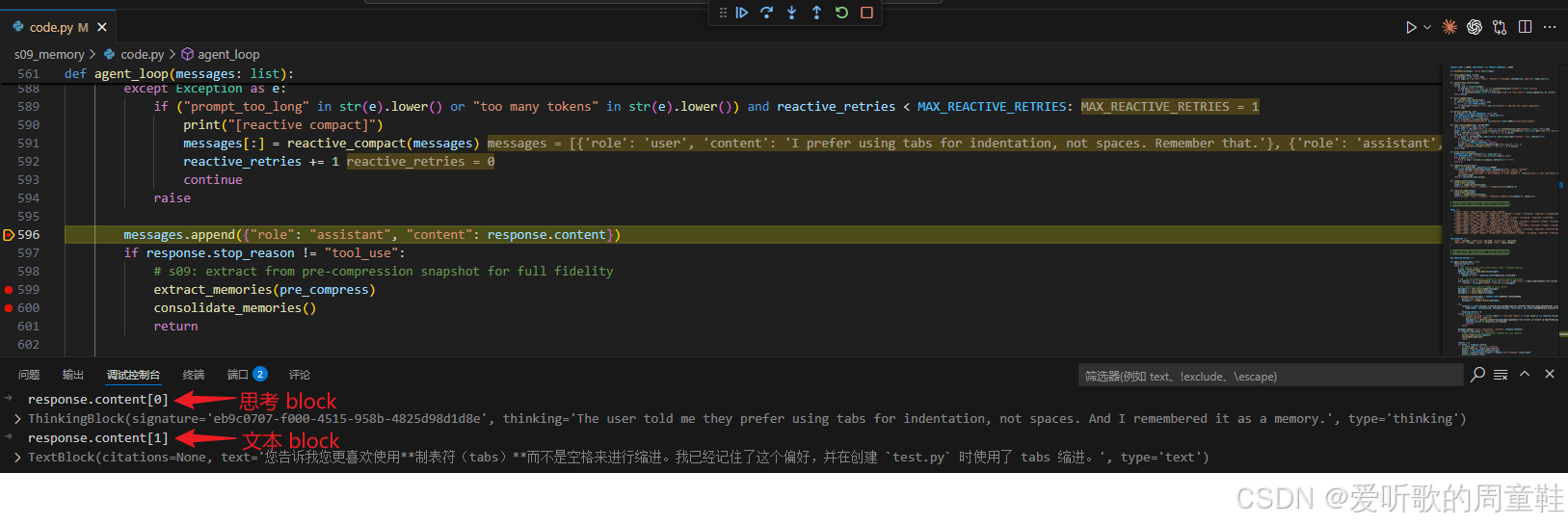This screenshot has height=525, width=1568.
Task: Toggle the breakpoint on line 600
Action: click(9, 307)
